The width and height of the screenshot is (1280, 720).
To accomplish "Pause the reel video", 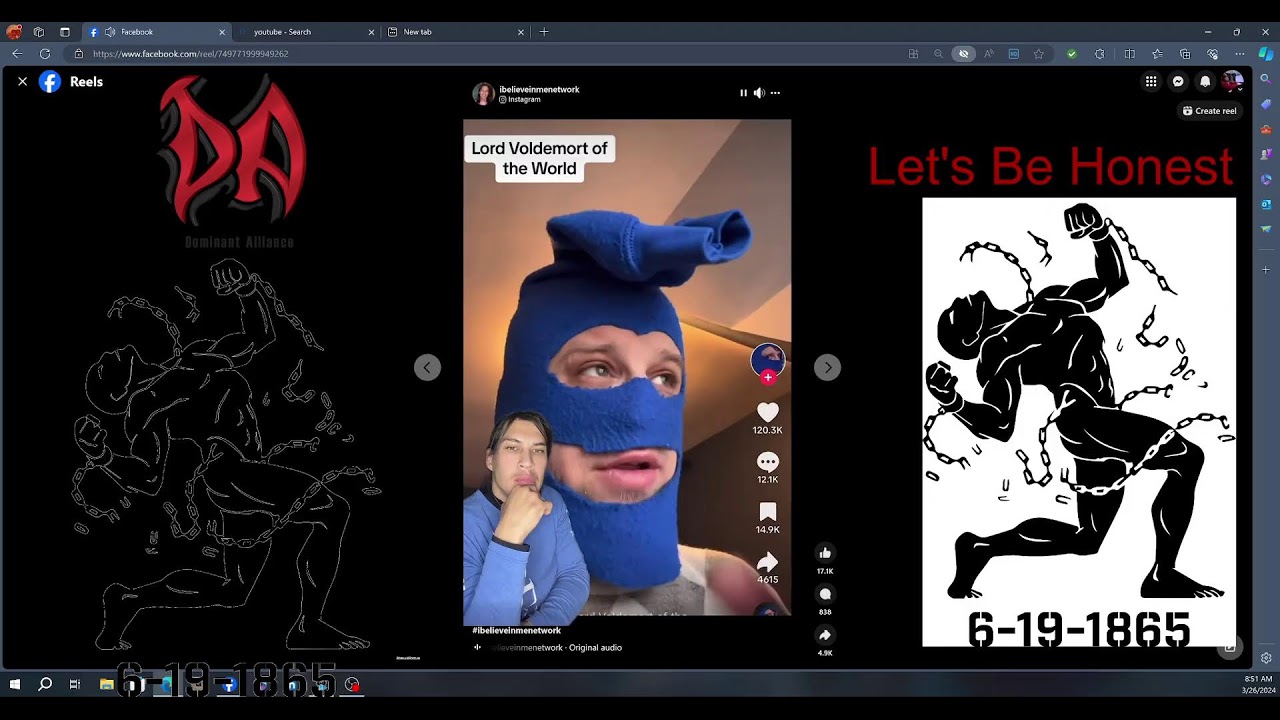I will point(743,93).
